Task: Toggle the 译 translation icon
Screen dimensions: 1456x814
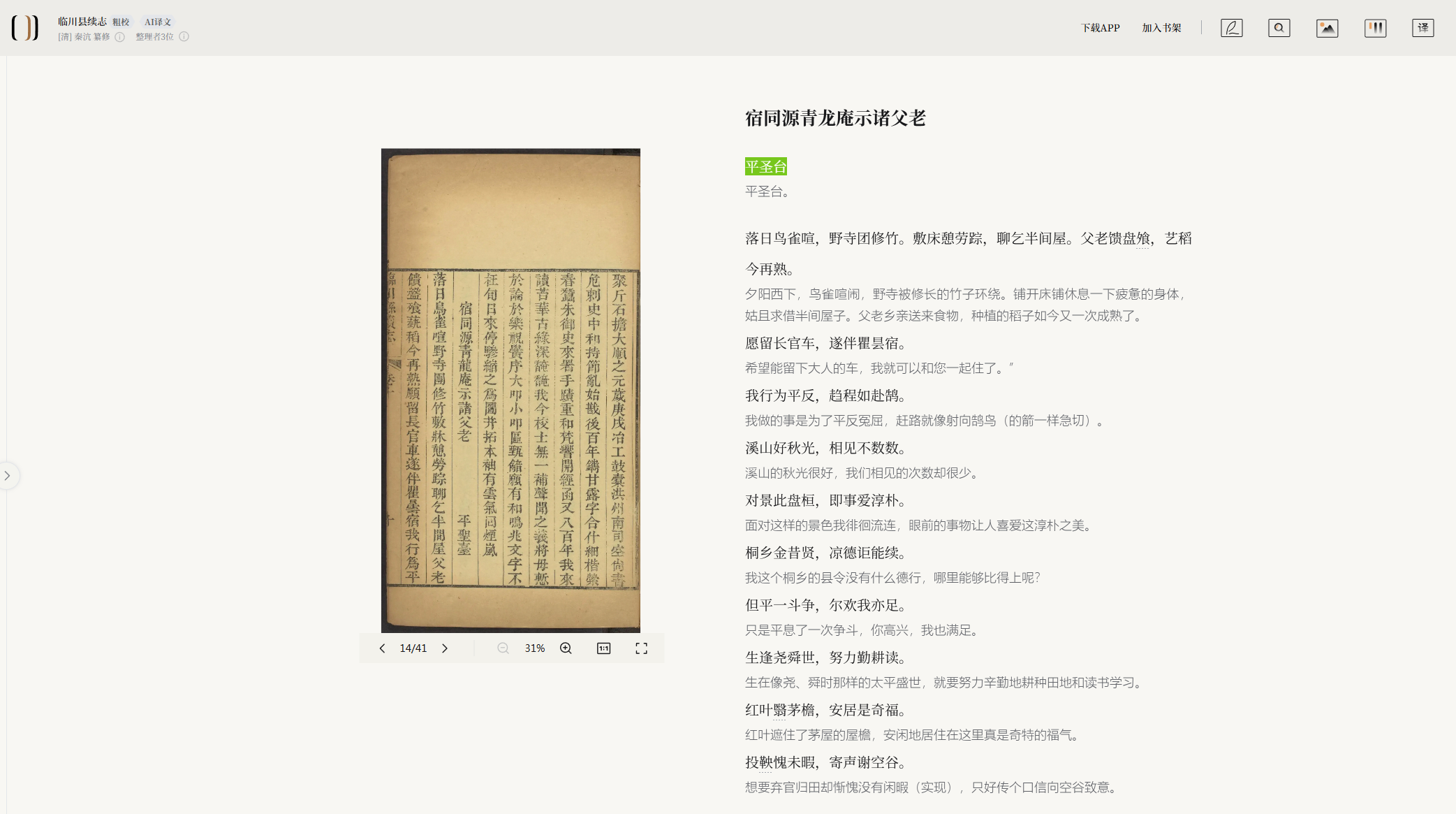Action: [1422, 28]
